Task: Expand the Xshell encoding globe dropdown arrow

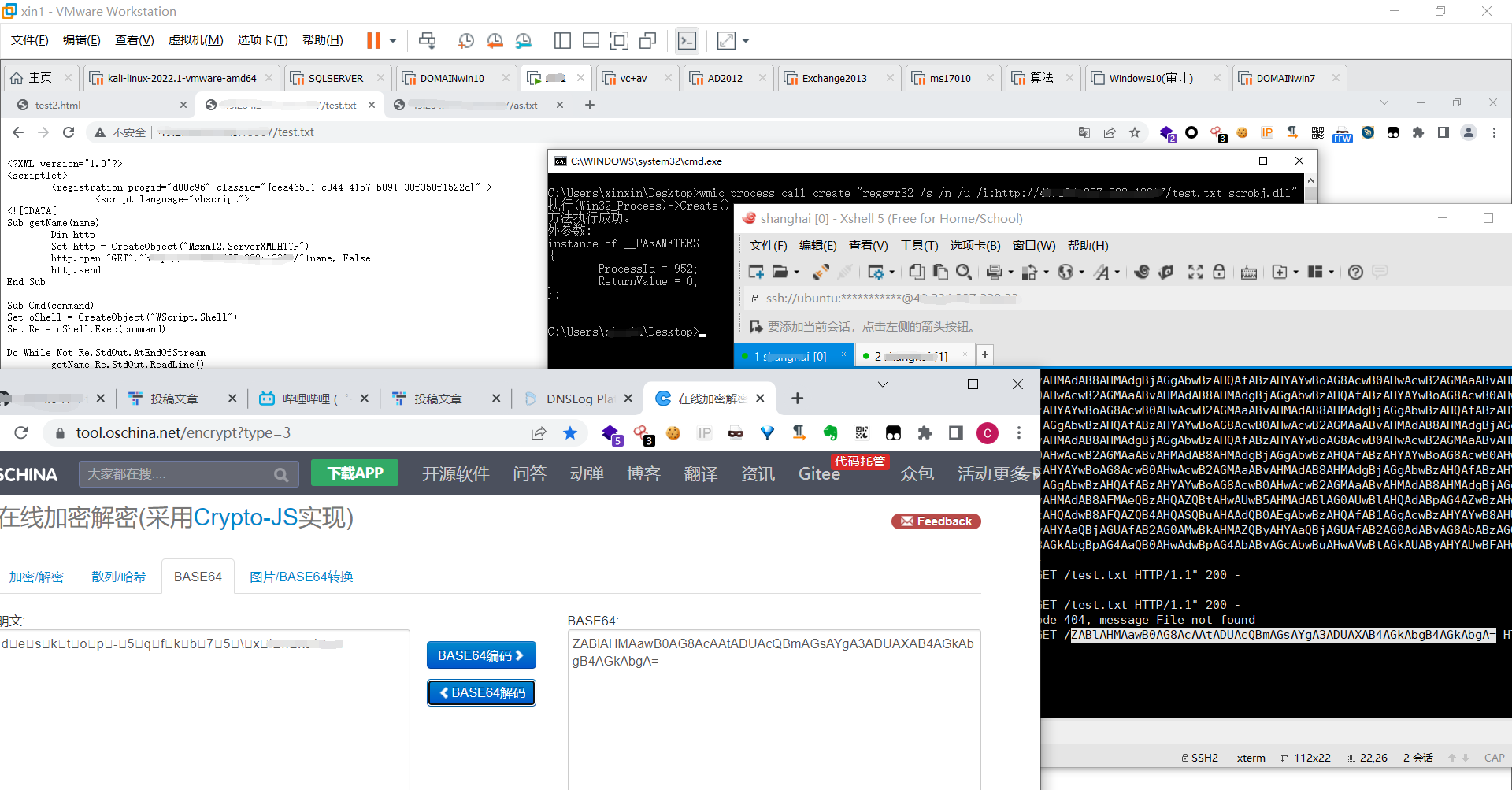Action: coord(1081,273)
